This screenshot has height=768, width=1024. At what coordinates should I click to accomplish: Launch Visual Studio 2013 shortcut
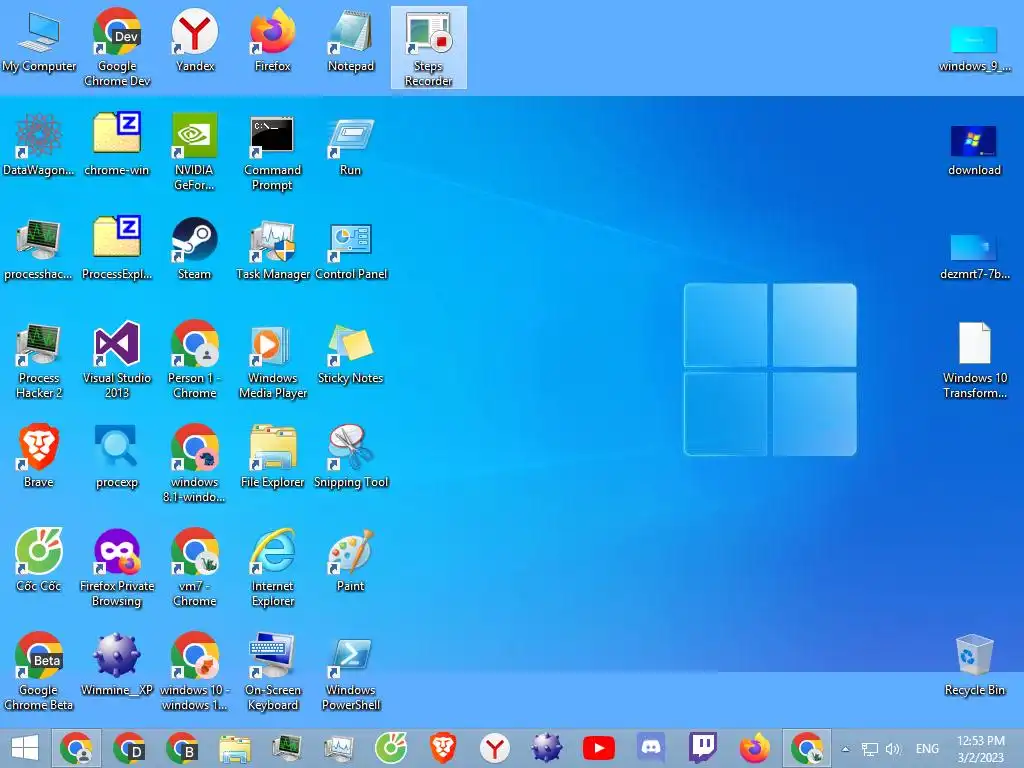117,360
